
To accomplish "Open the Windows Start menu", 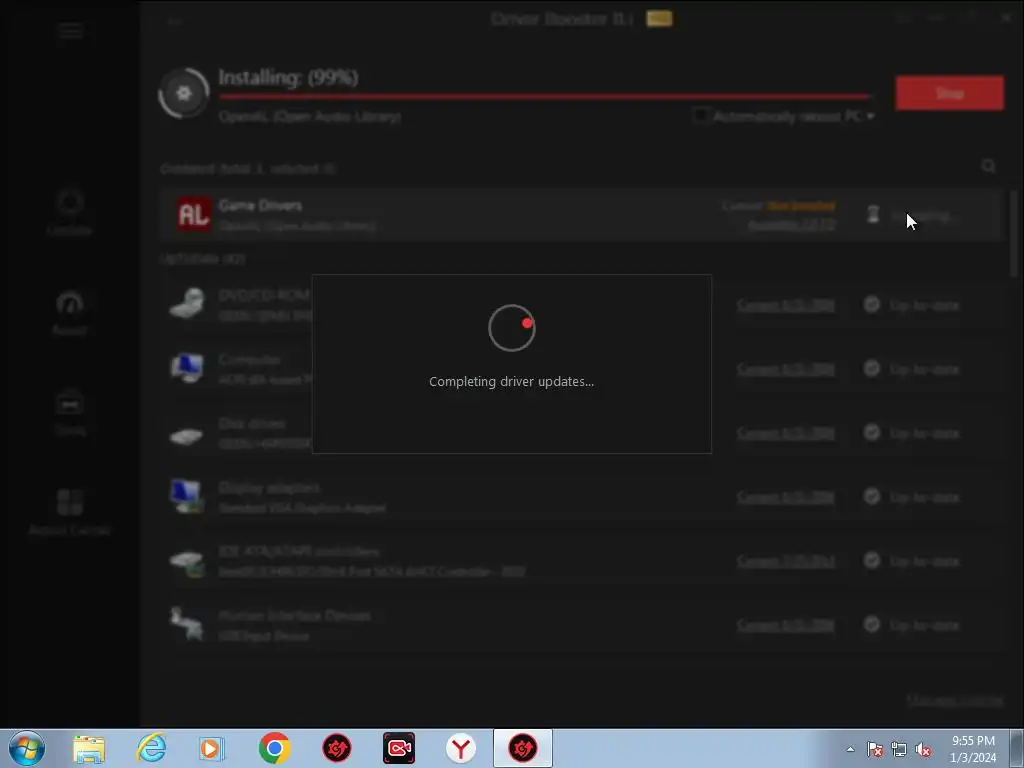I will tap(27, 748).
